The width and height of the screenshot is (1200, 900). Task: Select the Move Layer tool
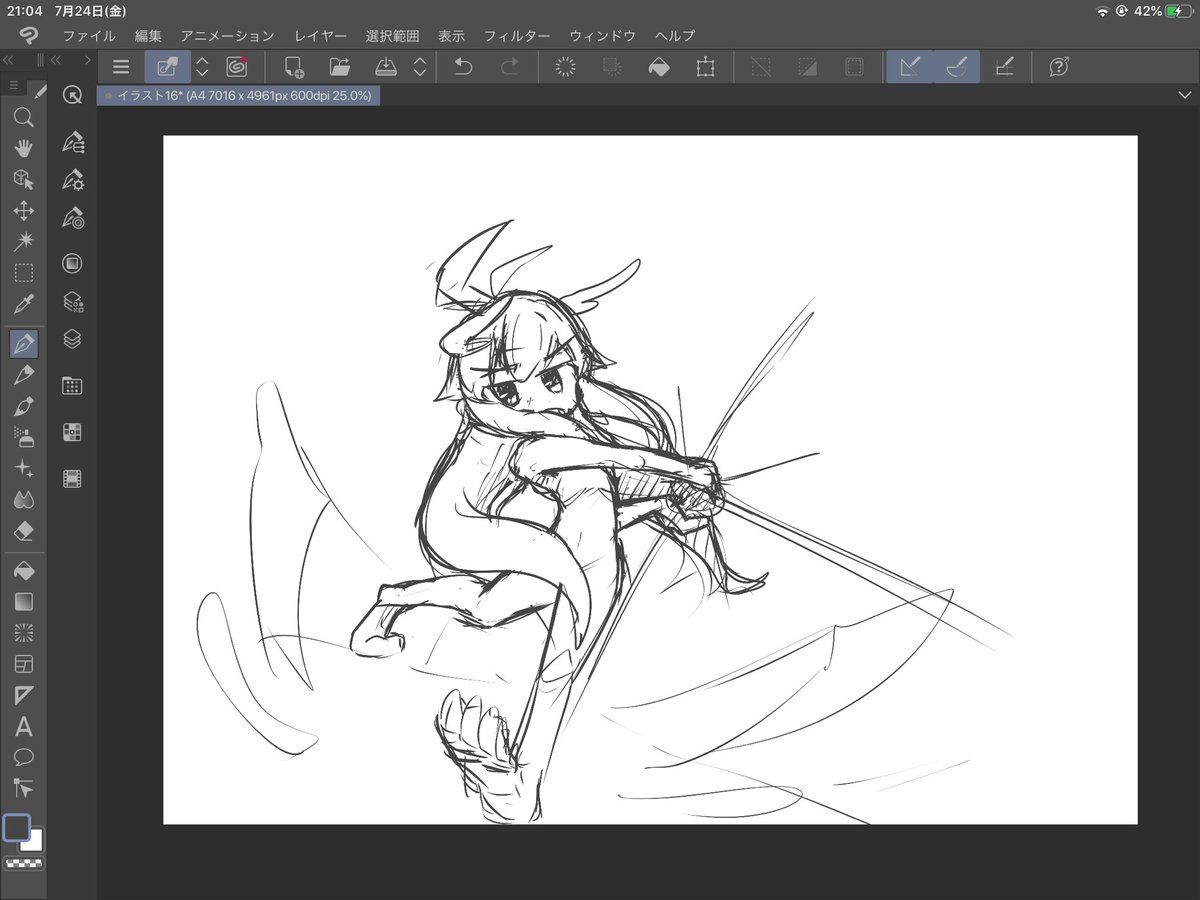click(24, 210)
